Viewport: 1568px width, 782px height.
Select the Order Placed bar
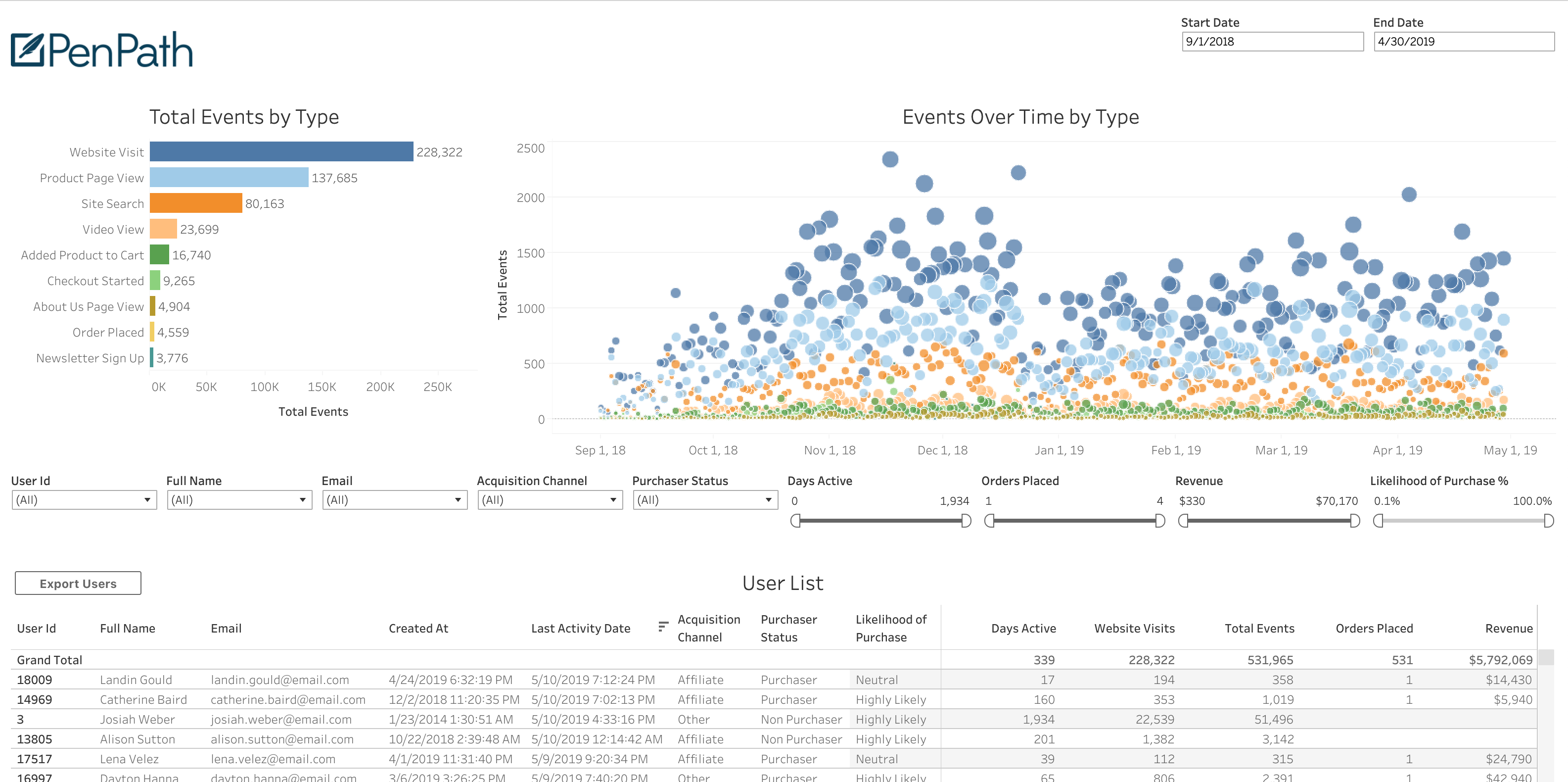(x=152, y=332)
